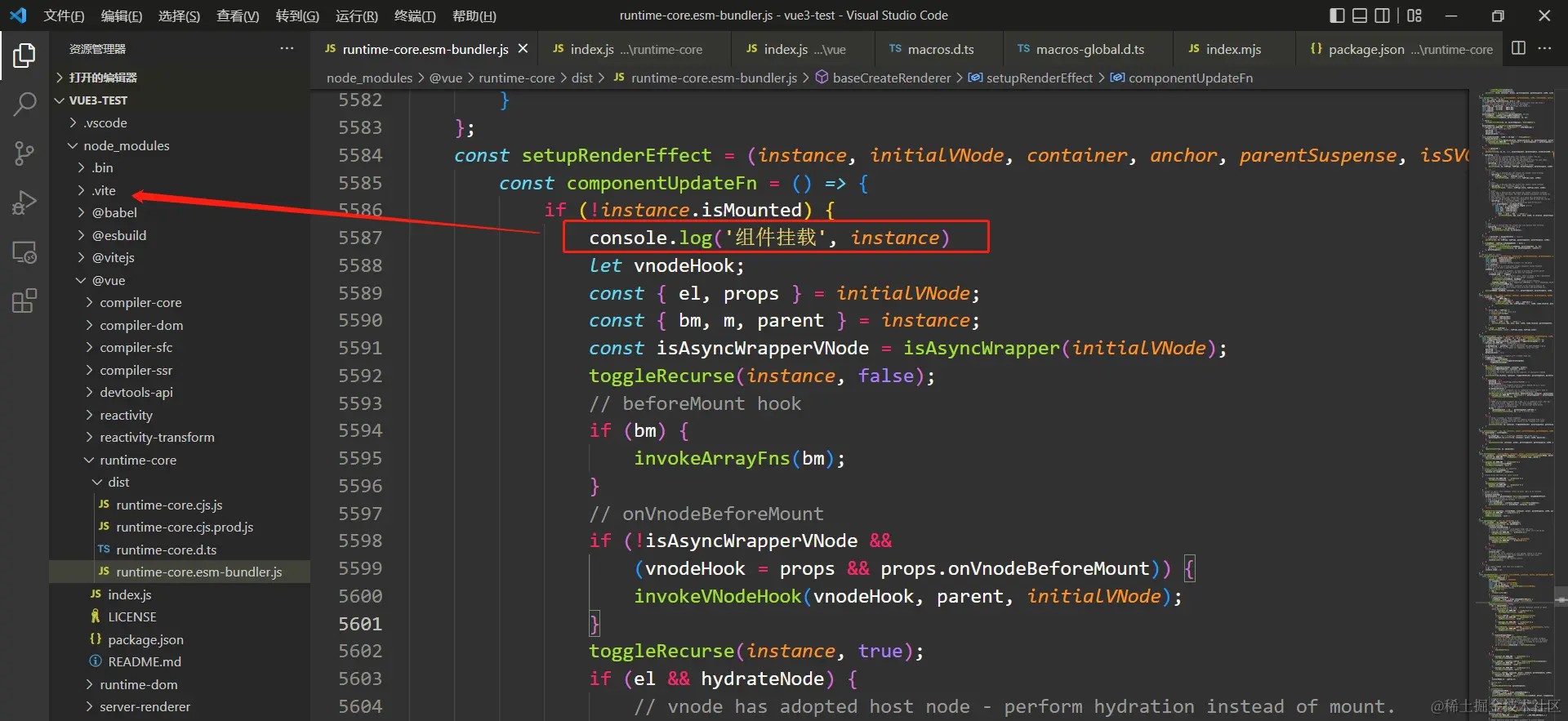
Task: Open the 编辑(E) menu
Action: (x=122, y=16)
